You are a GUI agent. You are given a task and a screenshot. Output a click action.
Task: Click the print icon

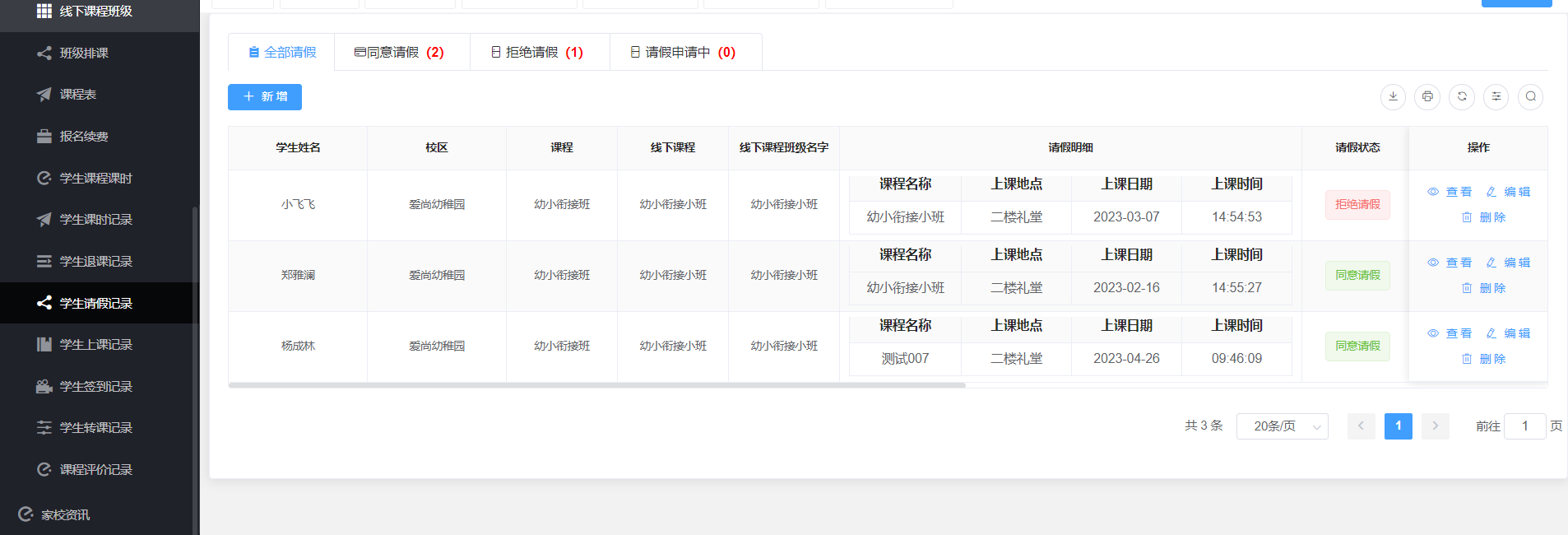click(1427, 96)
